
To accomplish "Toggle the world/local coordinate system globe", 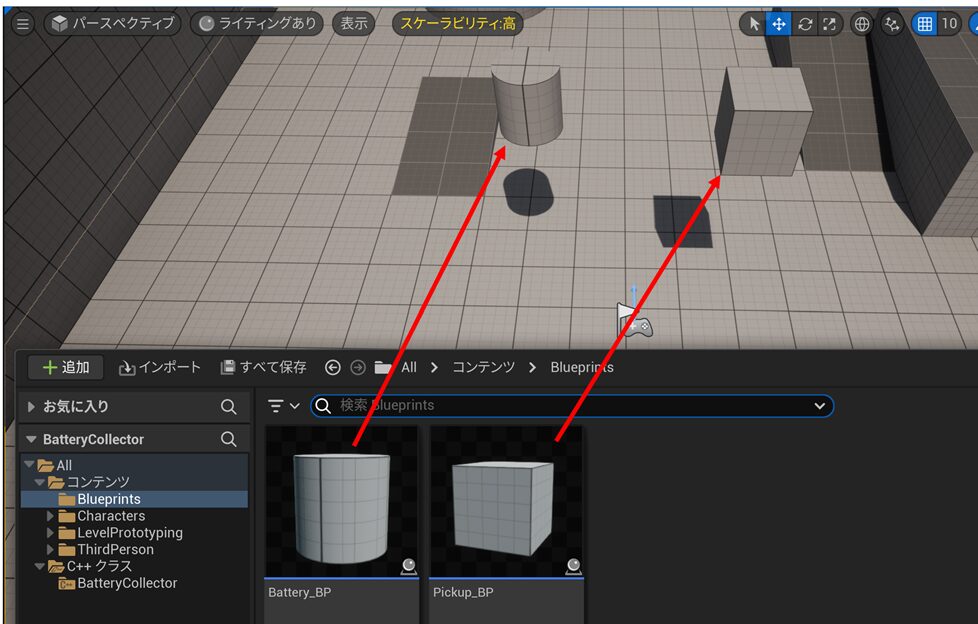I will [x=861, y=24].
